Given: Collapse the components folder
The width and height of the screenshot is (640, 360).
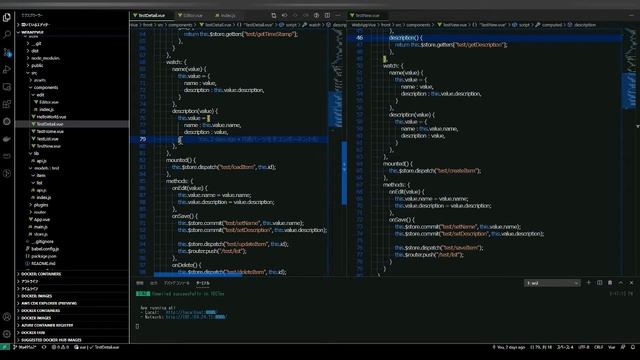Looking at the screenshot, I should 46,87.
